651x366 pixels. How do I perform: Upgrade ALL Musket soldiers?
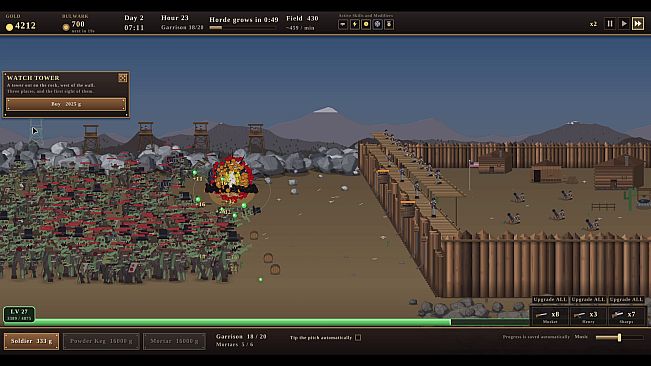coord(550,300)
